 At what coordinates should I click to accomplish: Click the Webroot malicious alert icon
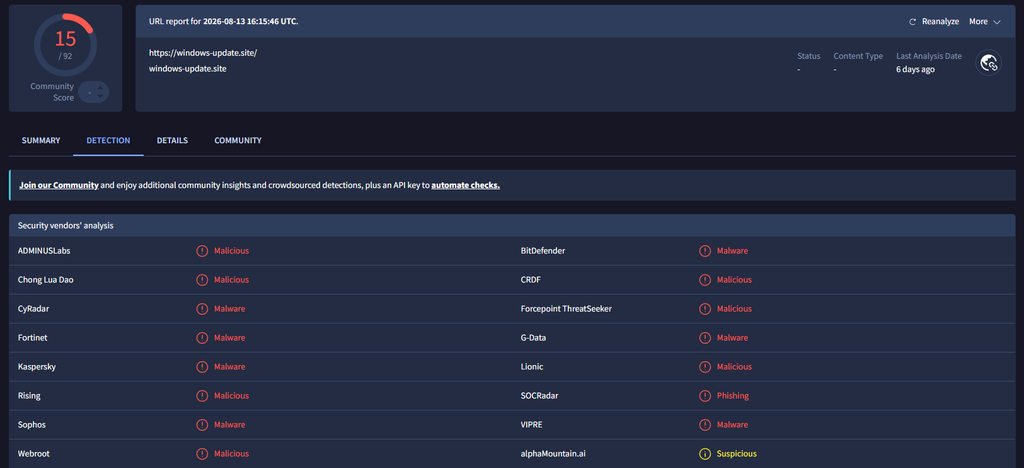pyautogui.click(x=202, y=454)
